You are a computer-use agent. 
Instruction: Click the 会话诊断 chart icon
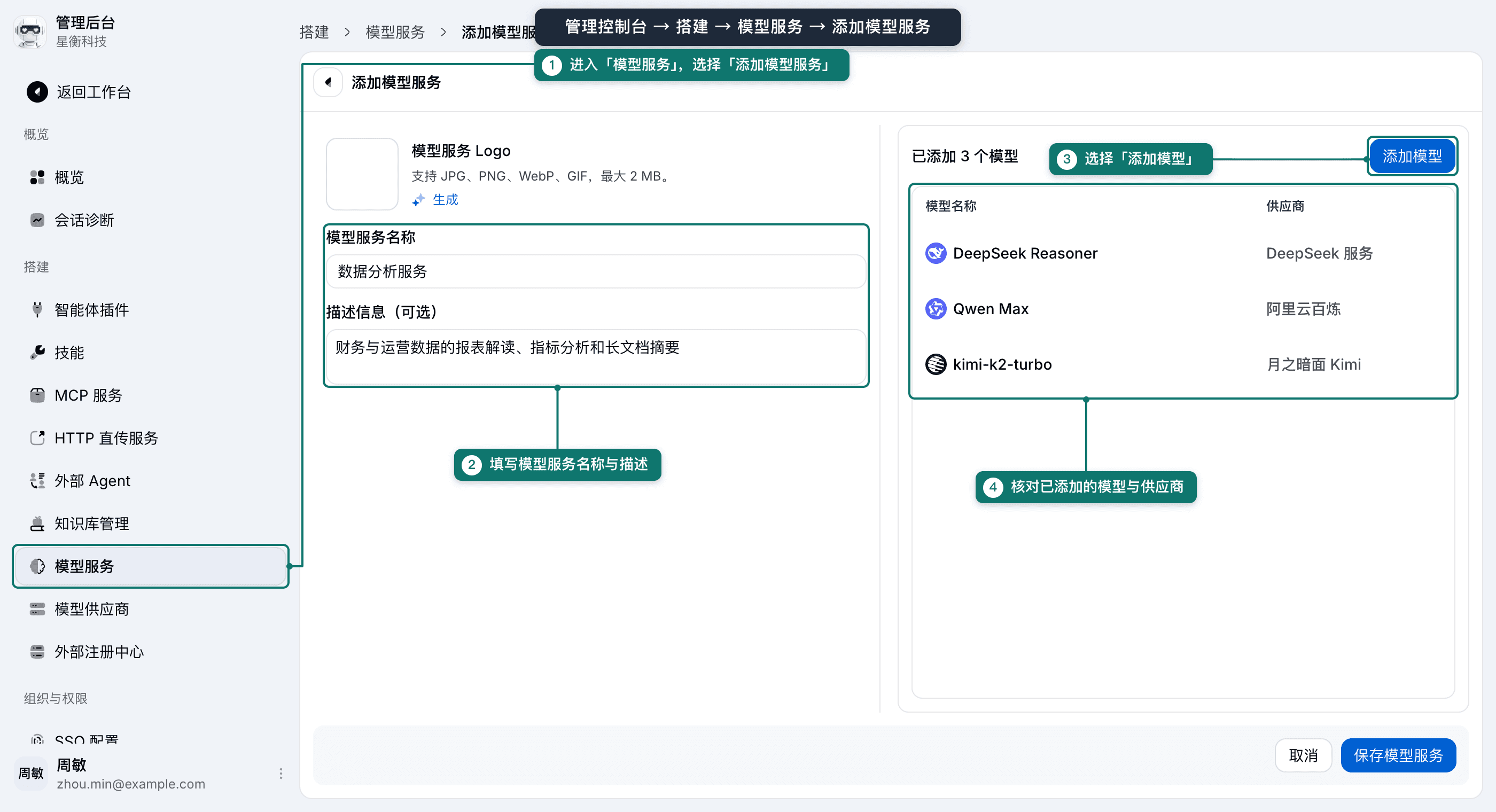pos(37,220)
